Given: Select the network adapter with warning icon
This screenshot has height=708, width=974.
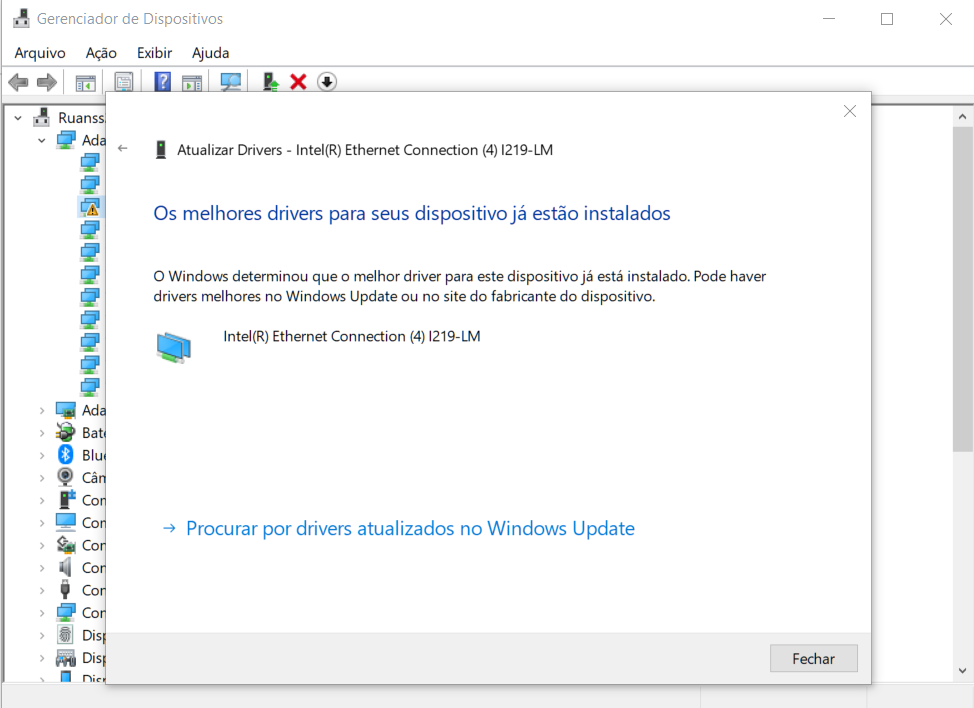Looking at the screenshot, I should coord(90,207).
